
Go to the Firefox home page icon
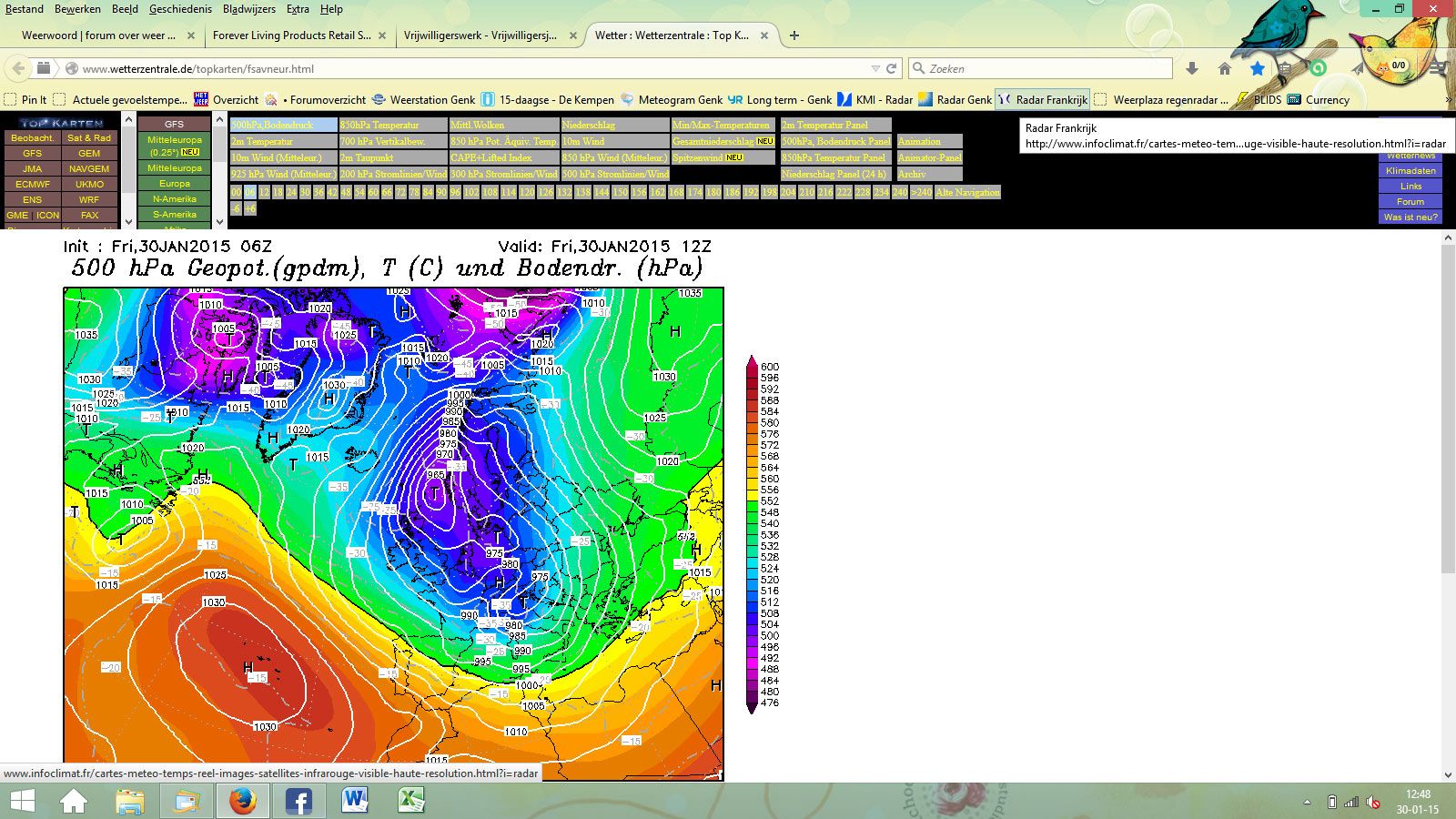1225,68
